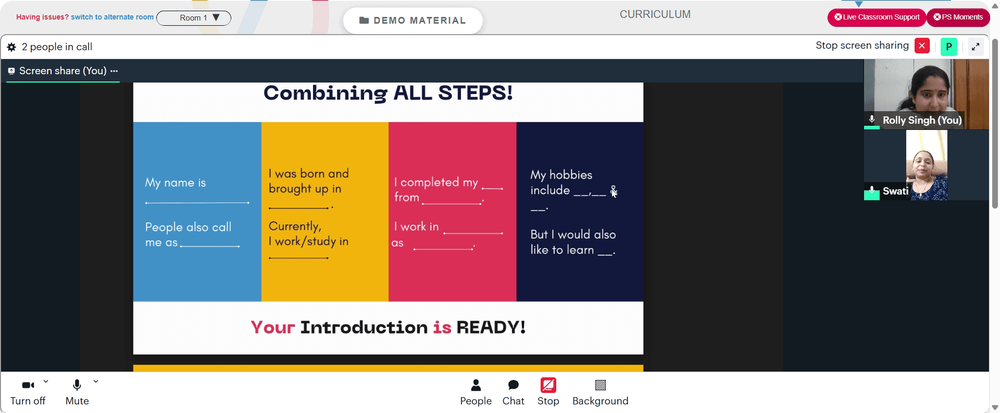
Task: Select the Room 1 dropdown
Action: 194,18
